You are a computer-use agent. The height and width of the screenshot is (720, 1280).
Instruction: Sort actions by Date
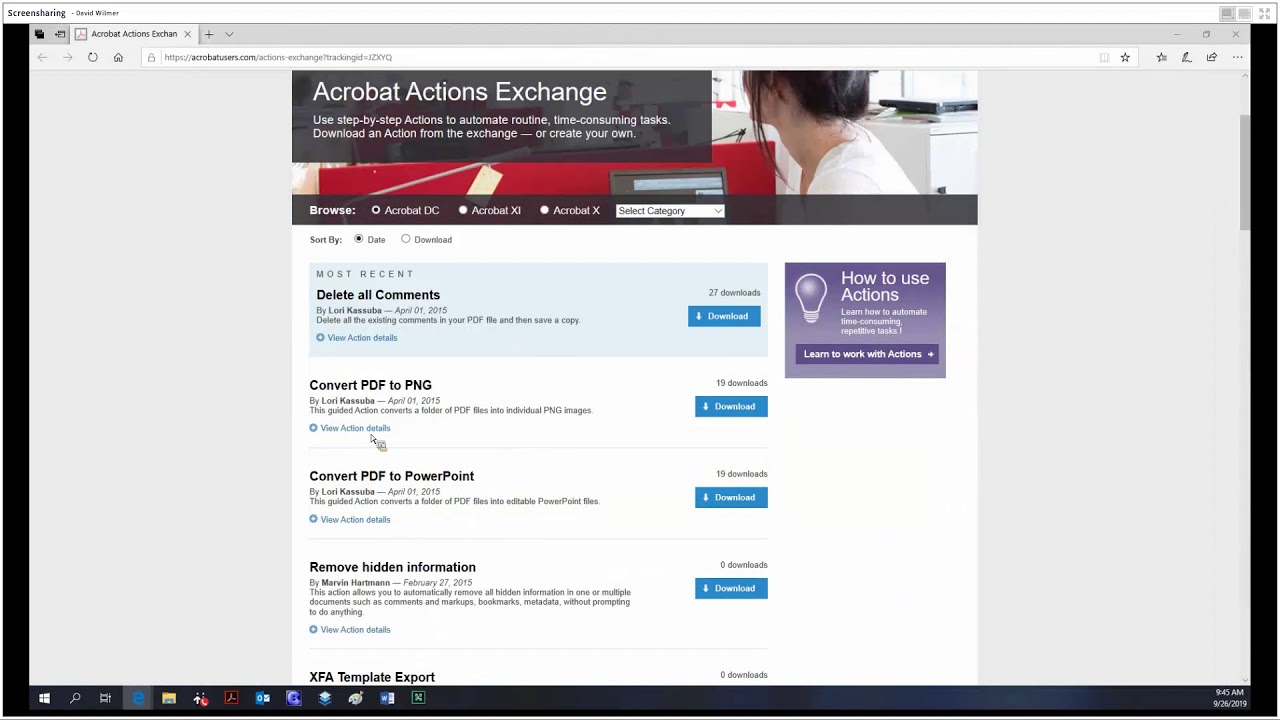359,239
